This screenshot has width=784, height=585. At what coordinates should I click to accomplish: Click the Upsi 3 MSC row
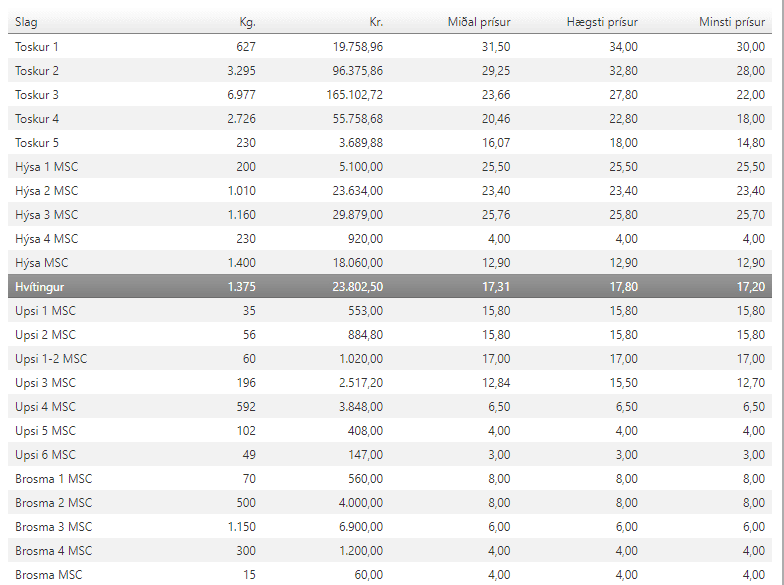[390, 382]
